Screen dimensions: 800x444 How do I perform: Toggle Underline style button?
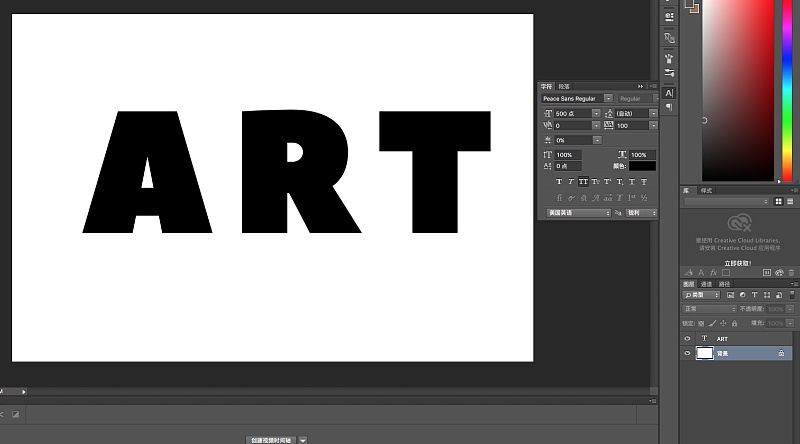pos(632,182)
